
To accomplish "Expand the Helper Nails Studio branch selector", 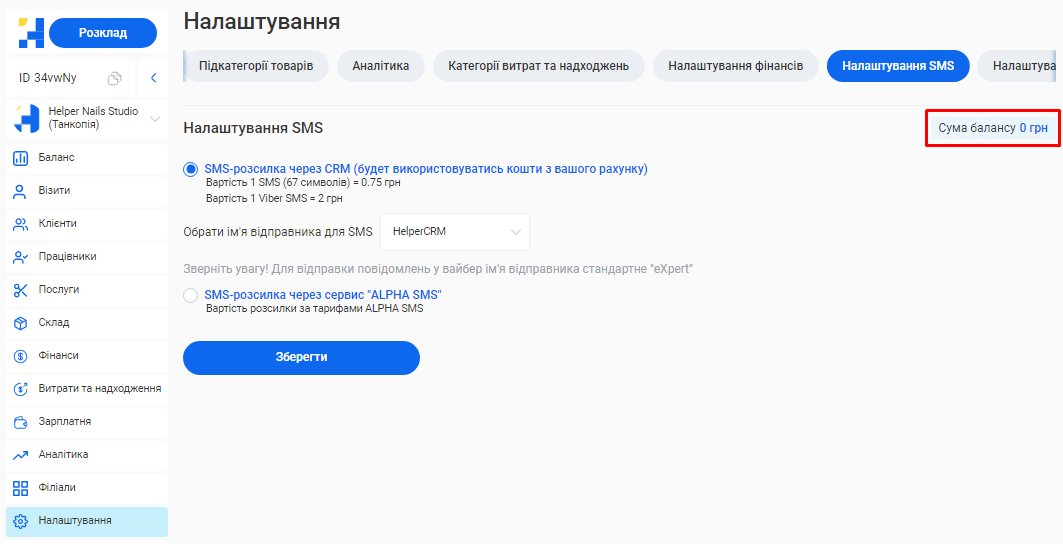I will click(155, 119).
